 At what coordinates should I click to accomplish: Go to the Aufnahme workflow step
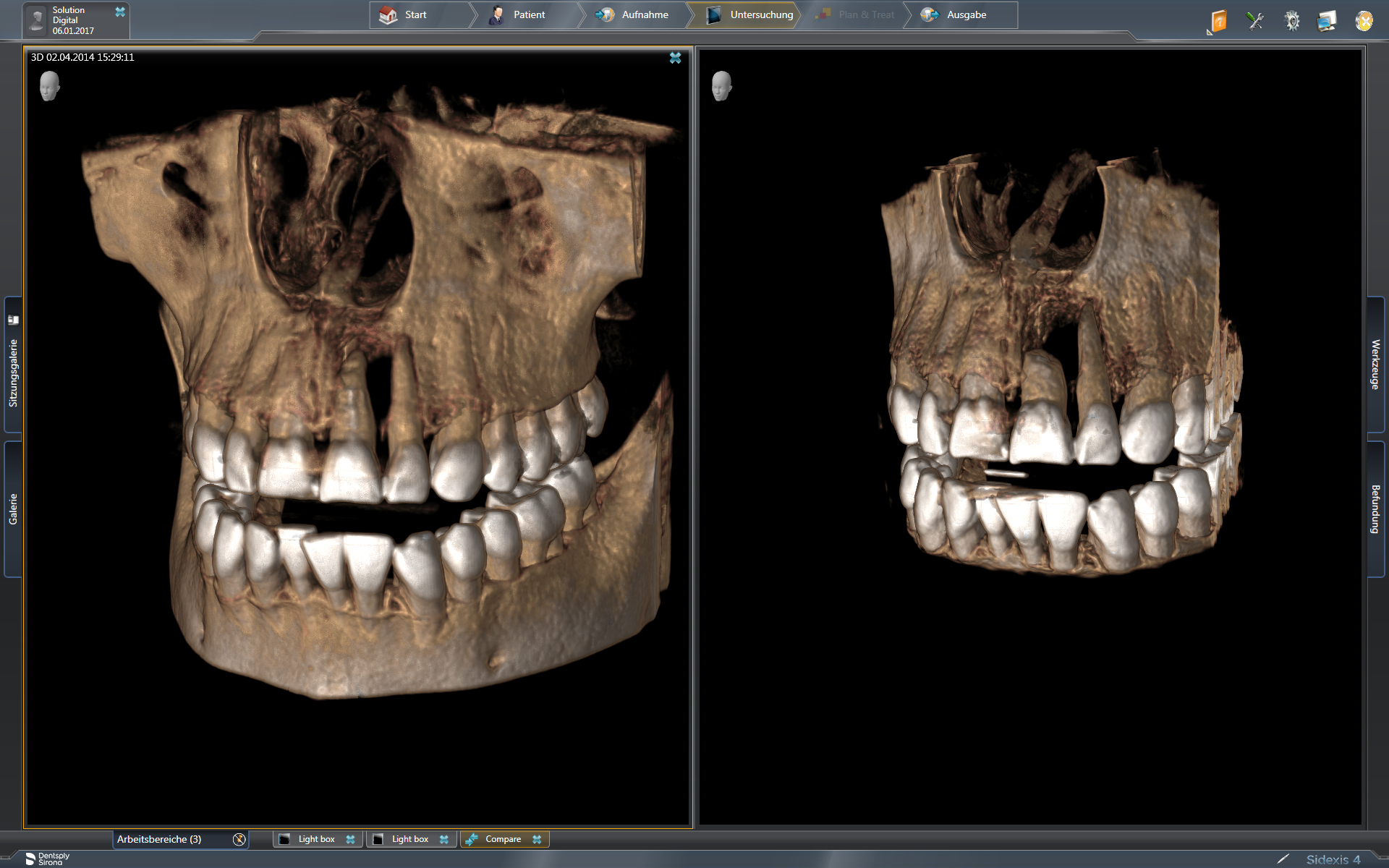(x=637, y=14)
